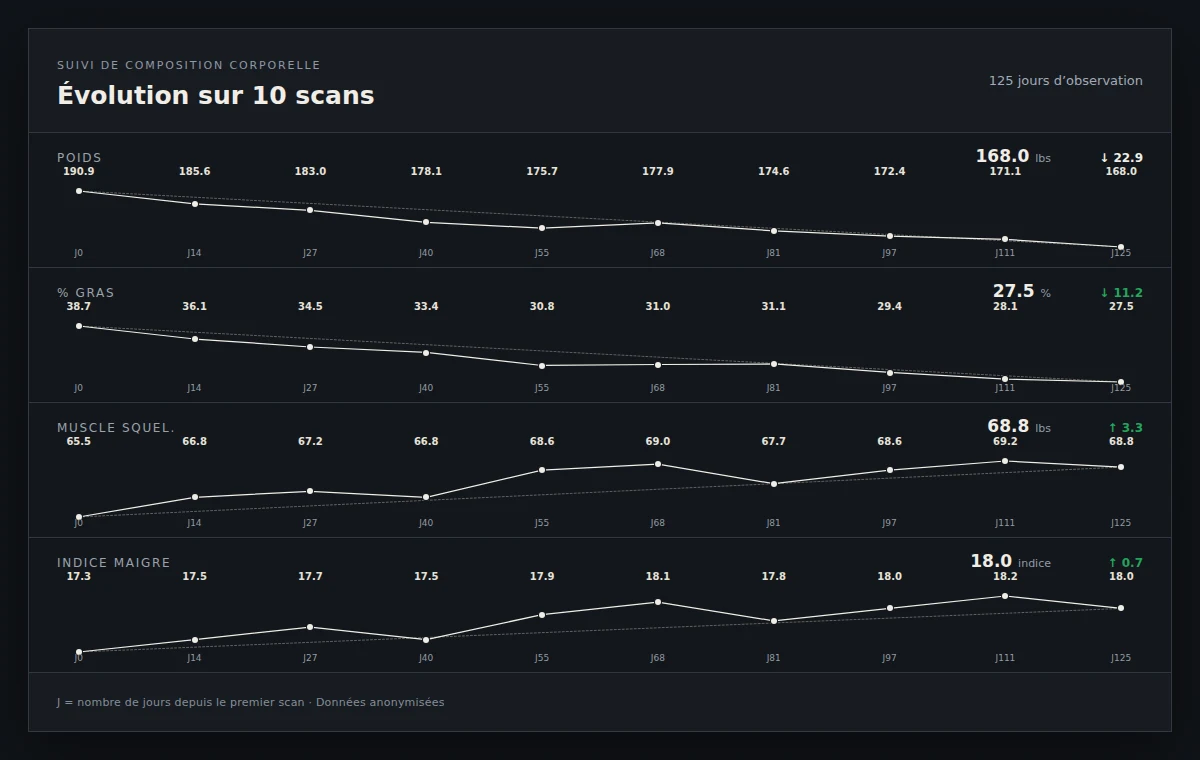Screen dimensions: 1200x760
Task: Click the J68 peak point on MUSCLE SQUEL. chart
Action: tap(657, 464)
